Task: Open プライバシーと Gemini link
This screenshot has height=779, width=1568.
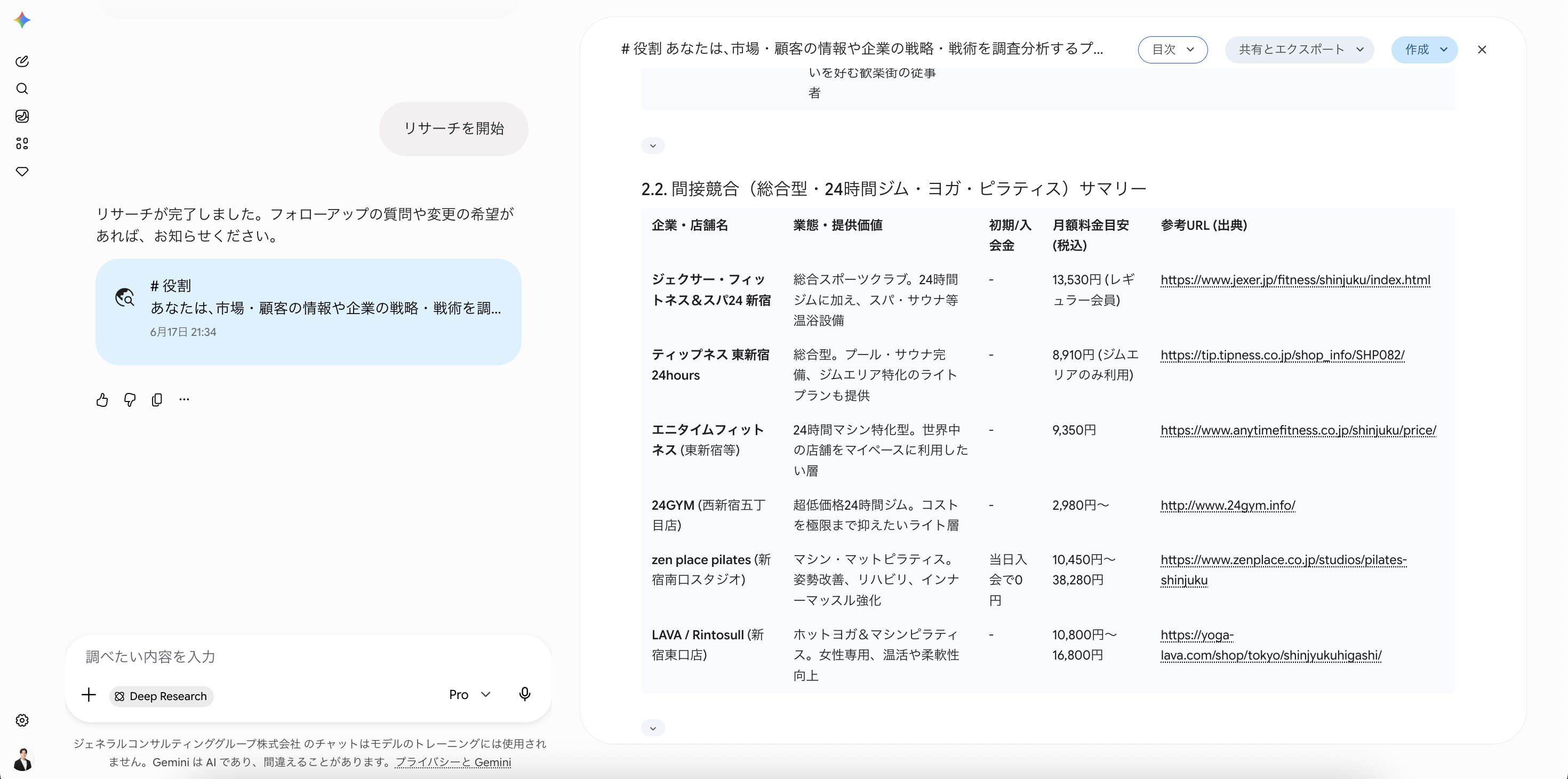Action: [453, 762]
